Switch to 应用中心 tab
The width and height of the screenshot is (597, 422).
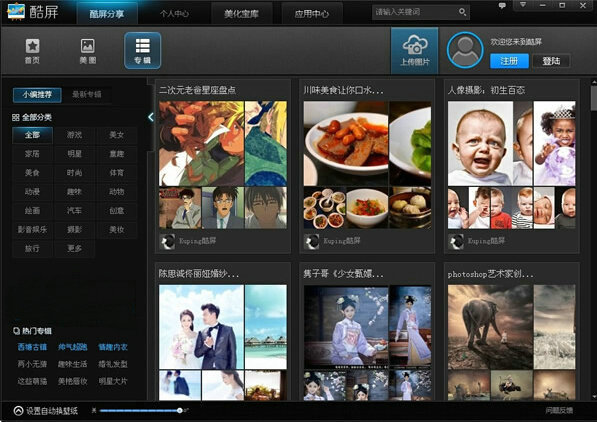(x=312, y=14)
